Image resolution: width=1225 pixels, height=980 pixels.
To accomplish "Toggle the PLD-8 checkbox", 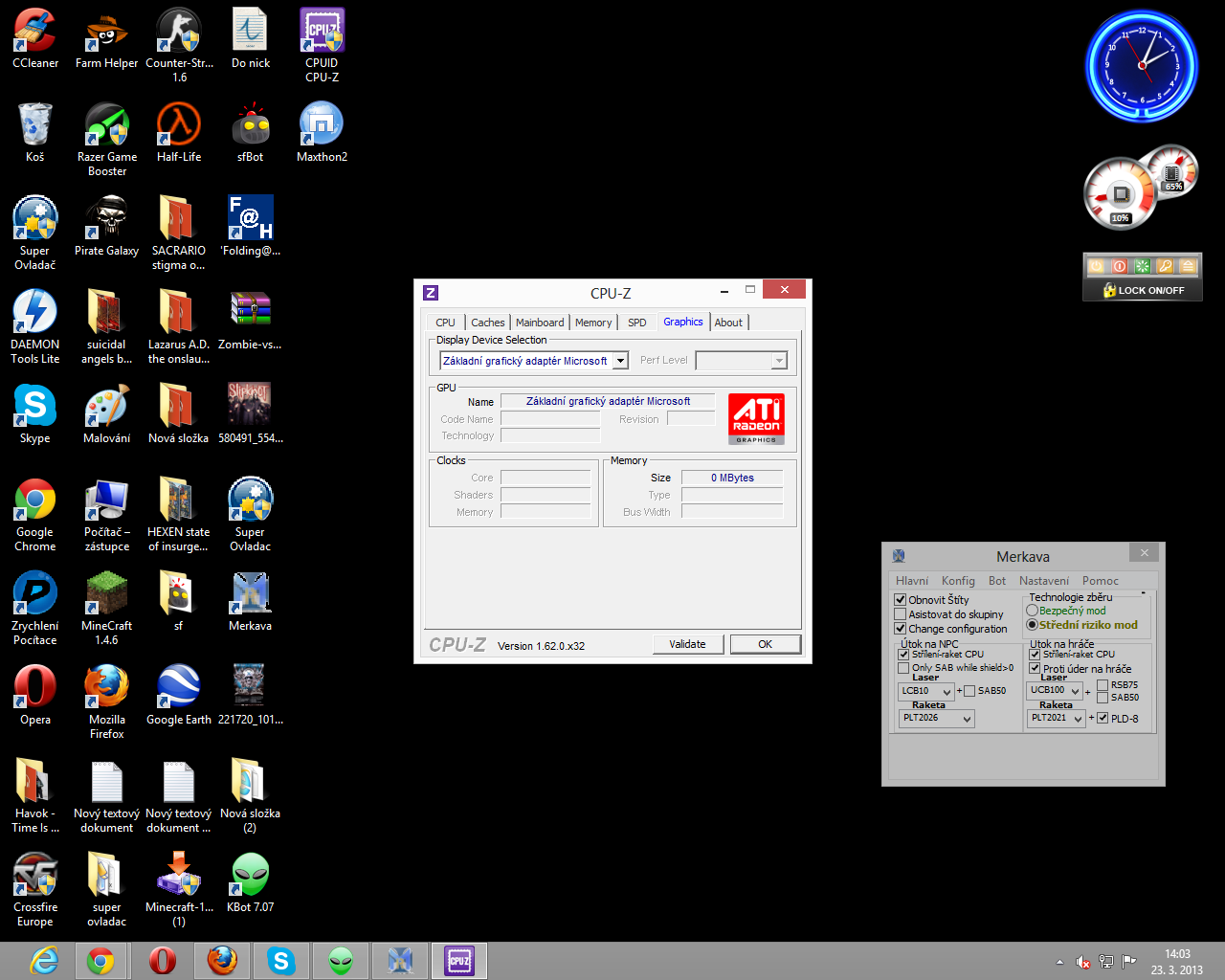I will click(x=1102, y=718).
